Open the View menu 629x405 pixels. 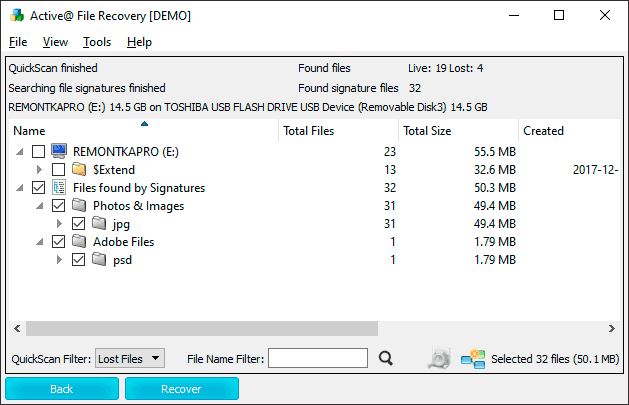point(55,42)
